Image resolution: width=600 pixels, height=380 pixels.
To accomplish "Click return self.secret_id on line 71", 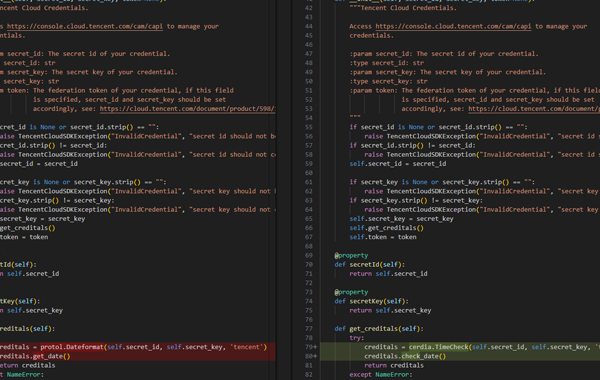I will pyautogui.click(x=388, y=274).
